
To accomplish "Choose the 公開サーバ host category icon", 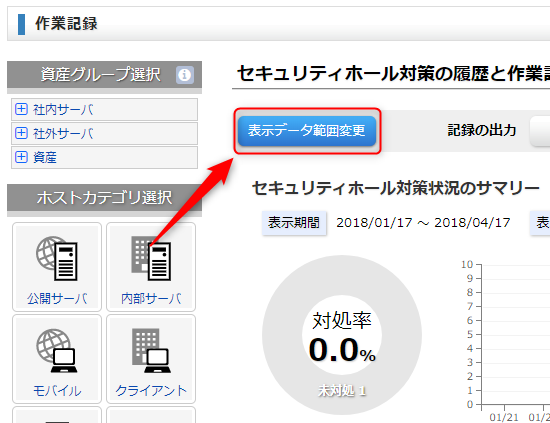I will click(57, 258).
